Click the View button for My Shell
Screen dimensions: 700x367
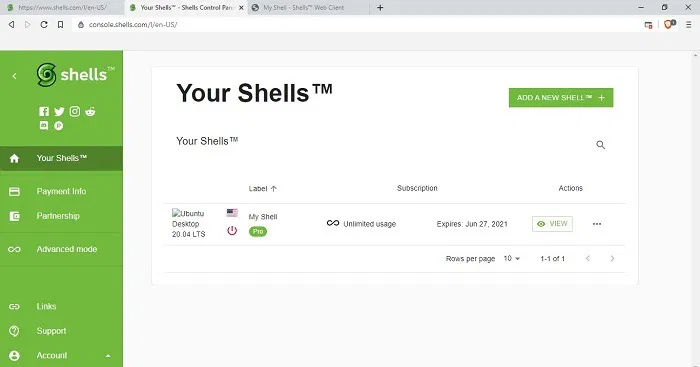click(552, 224)
